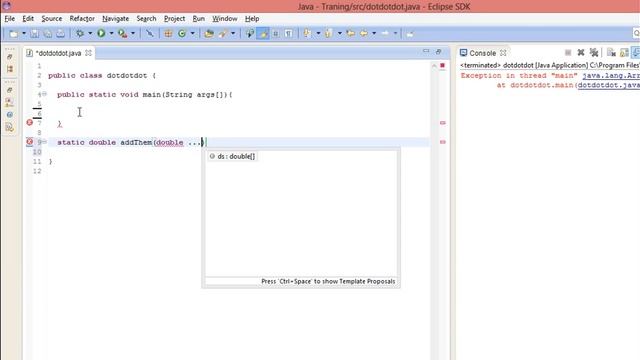Minimize the editor area

pyautogui.click(x=426, y=51)
